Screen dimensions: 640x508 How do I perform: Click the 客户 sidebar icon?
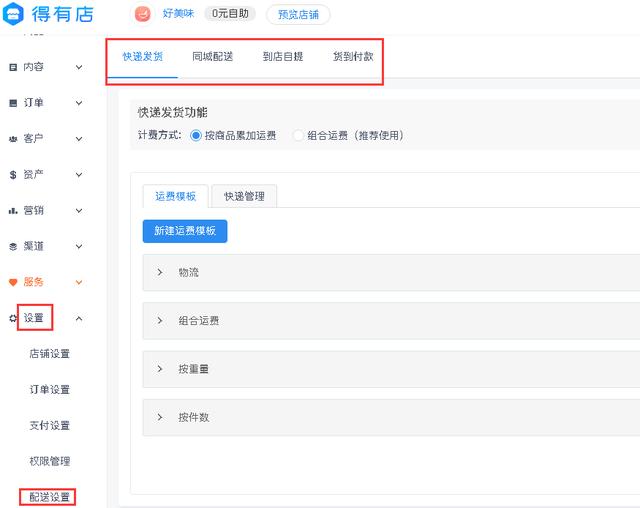[13, 139]
